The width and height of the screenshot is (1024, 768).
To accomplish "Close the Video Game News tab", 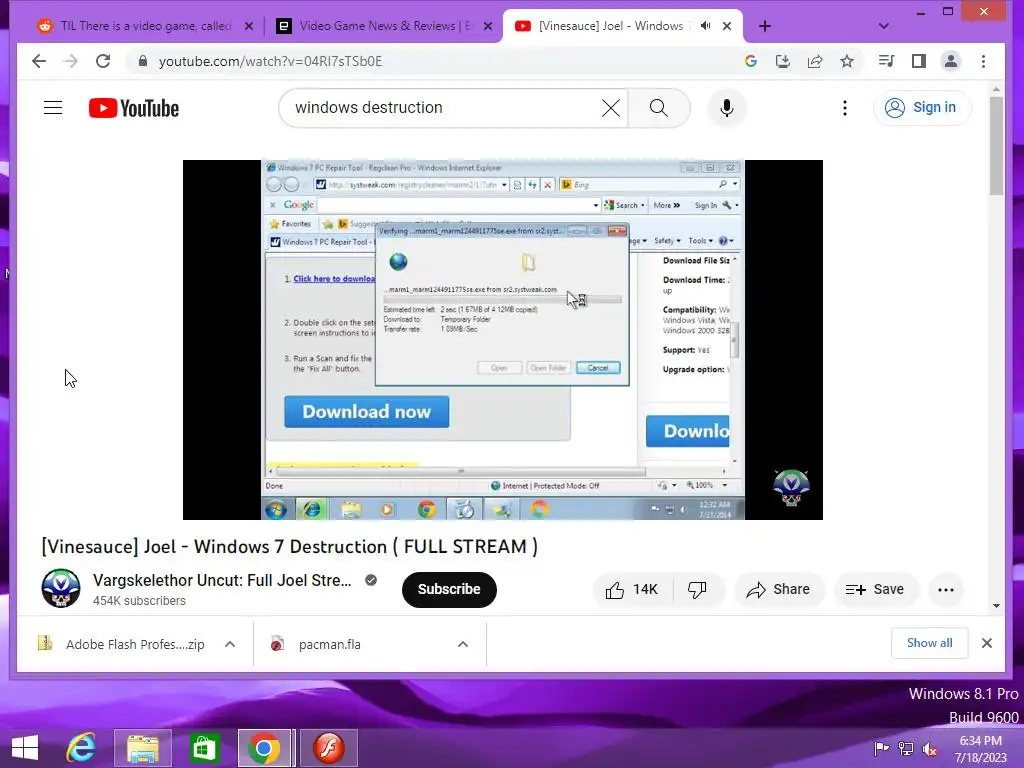I will point(488,26).
